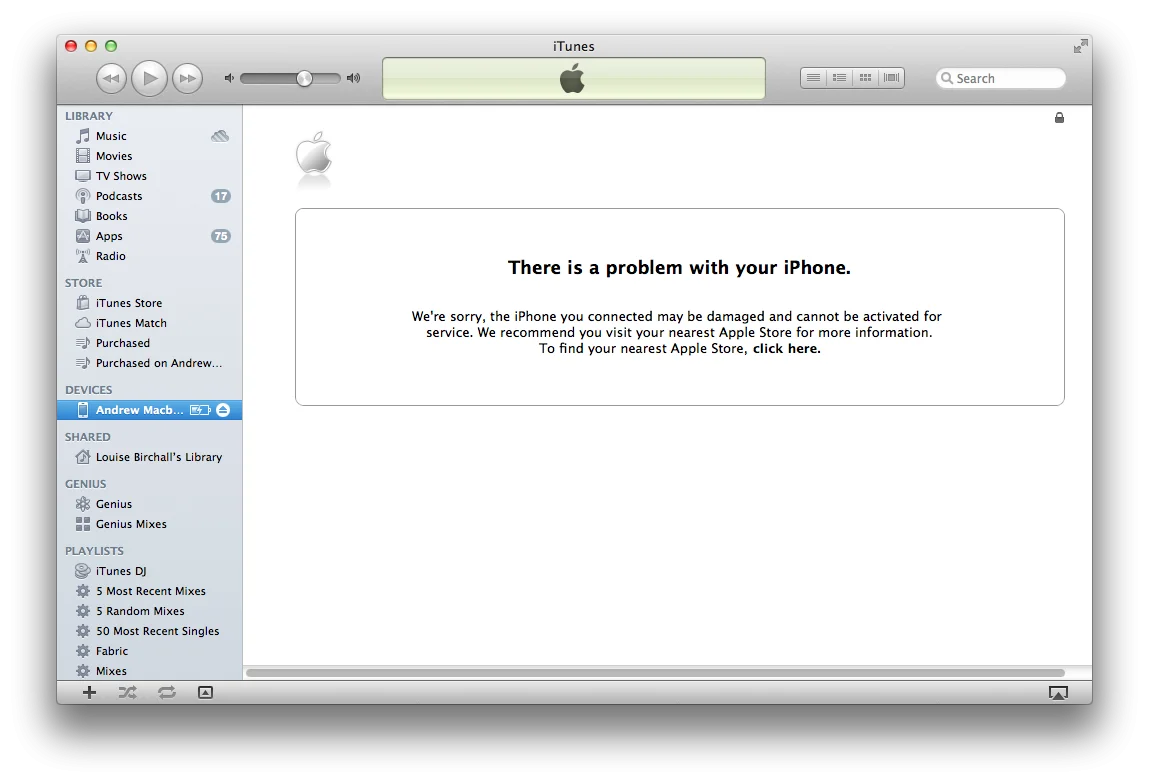1149x783 pixels.
Task: Adjust the volume slider knob
Action: coord(304,78)
